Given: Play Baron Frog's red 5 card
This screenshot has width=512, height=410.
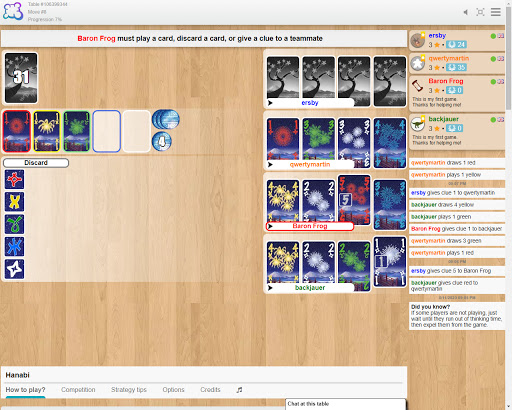Looking at the screenshot, I should point(354,200).
